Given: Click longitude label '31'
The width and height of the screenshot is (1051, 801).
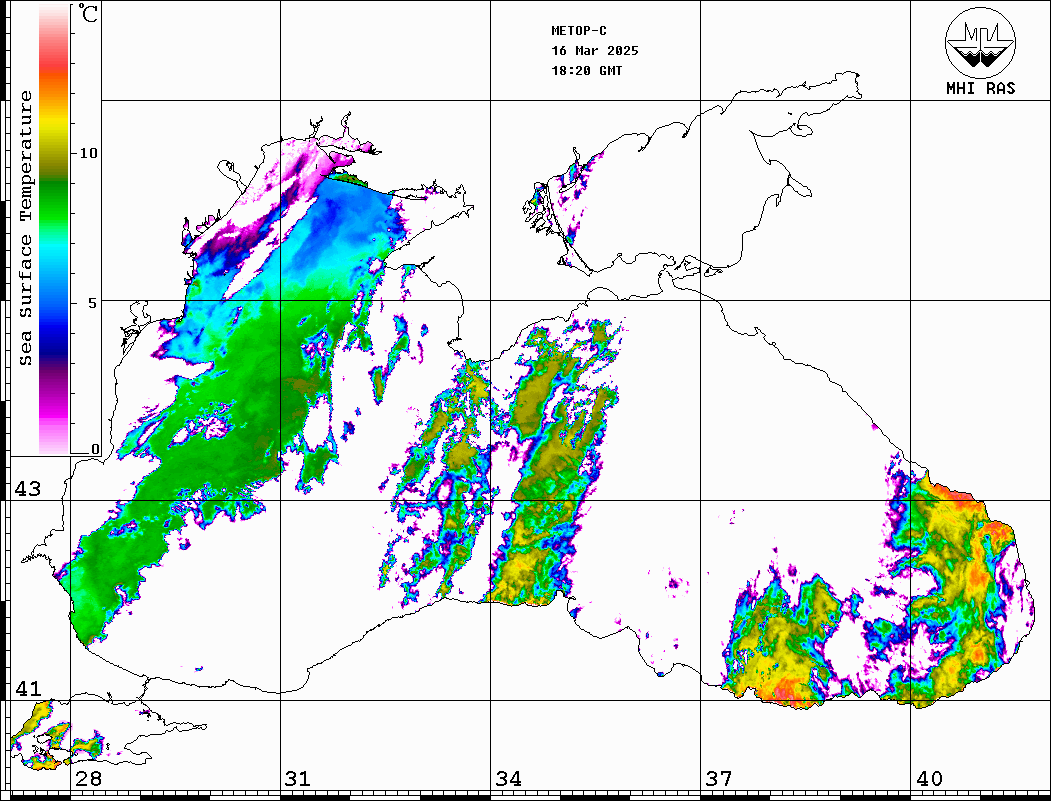Looking at the screenshot, I should tap(298, 779).
